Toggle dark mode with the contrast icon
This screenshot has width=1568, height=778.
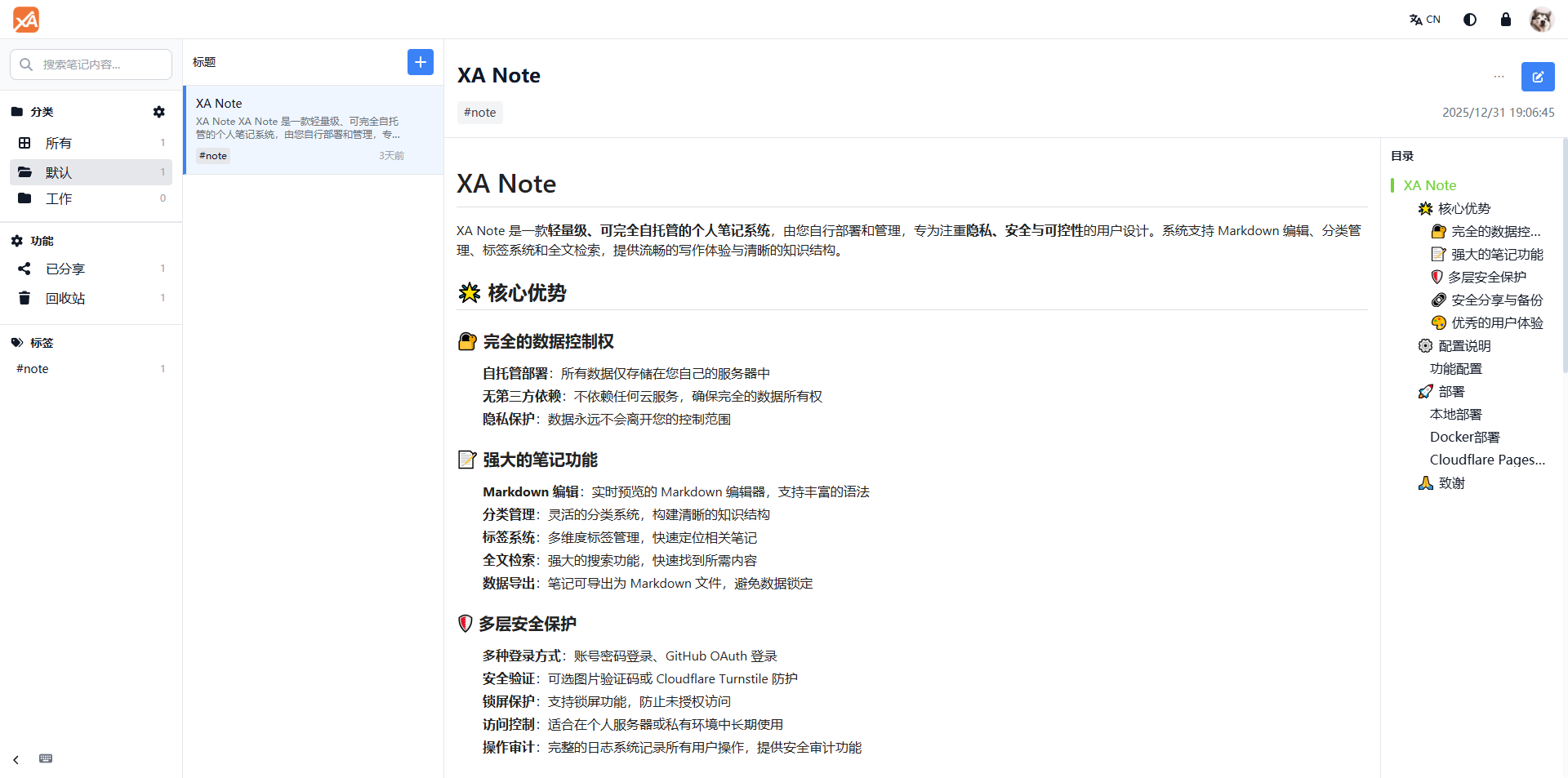coord(1470,20)
